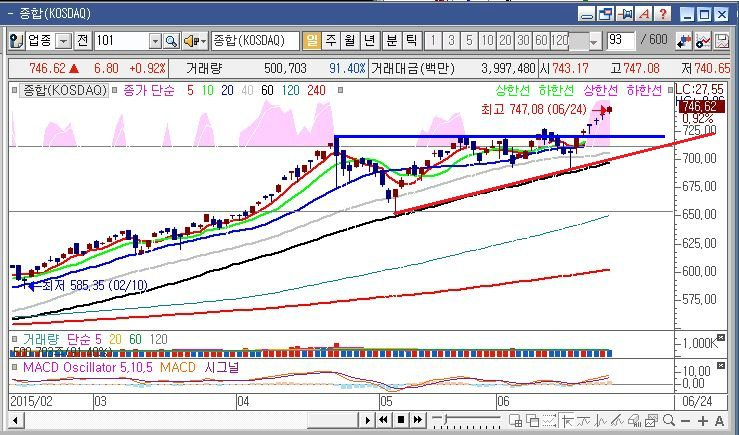Click the red question mark help icon

(662, 14)
